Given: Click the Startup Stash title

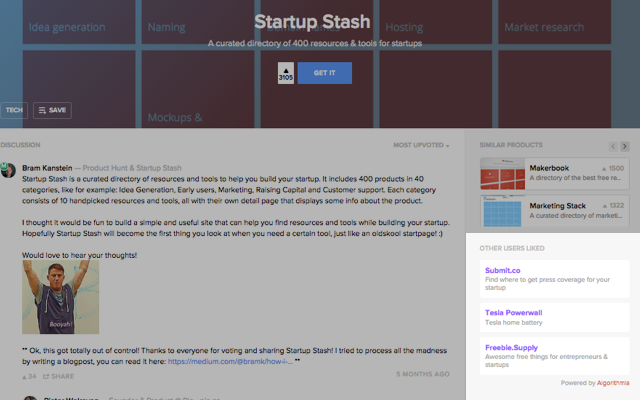Looking at the screenshot, I should pos(312,22).
